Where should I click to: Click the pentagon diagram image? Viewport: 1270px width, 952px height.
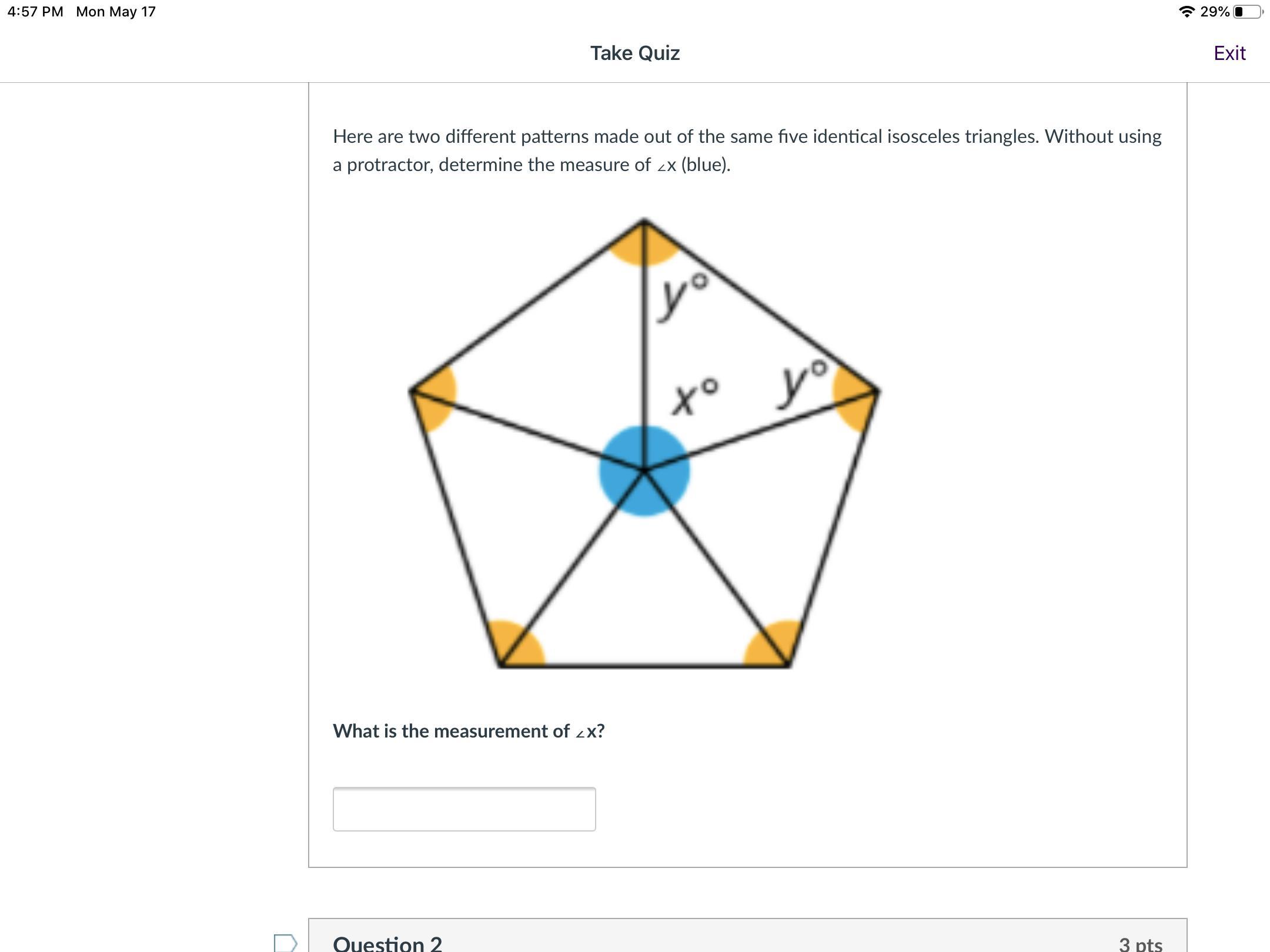click(644, 444)
